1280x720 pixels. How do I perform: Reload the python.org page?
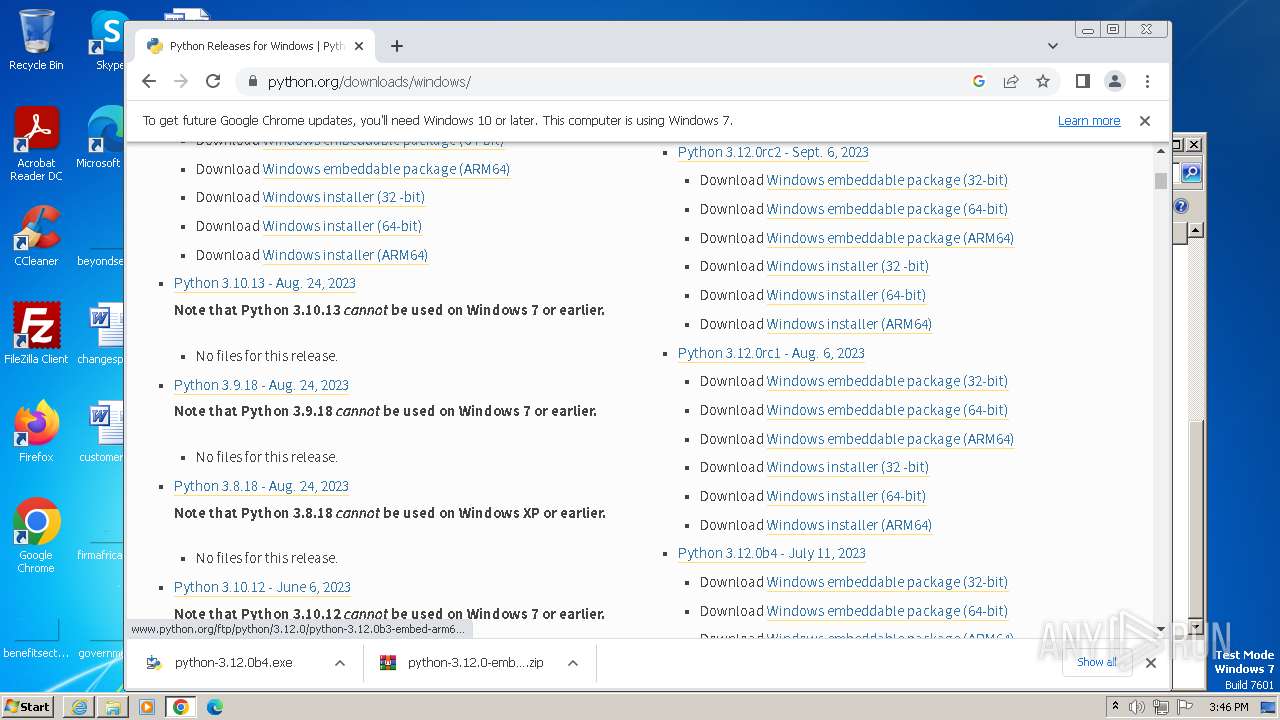click(213, 82)
